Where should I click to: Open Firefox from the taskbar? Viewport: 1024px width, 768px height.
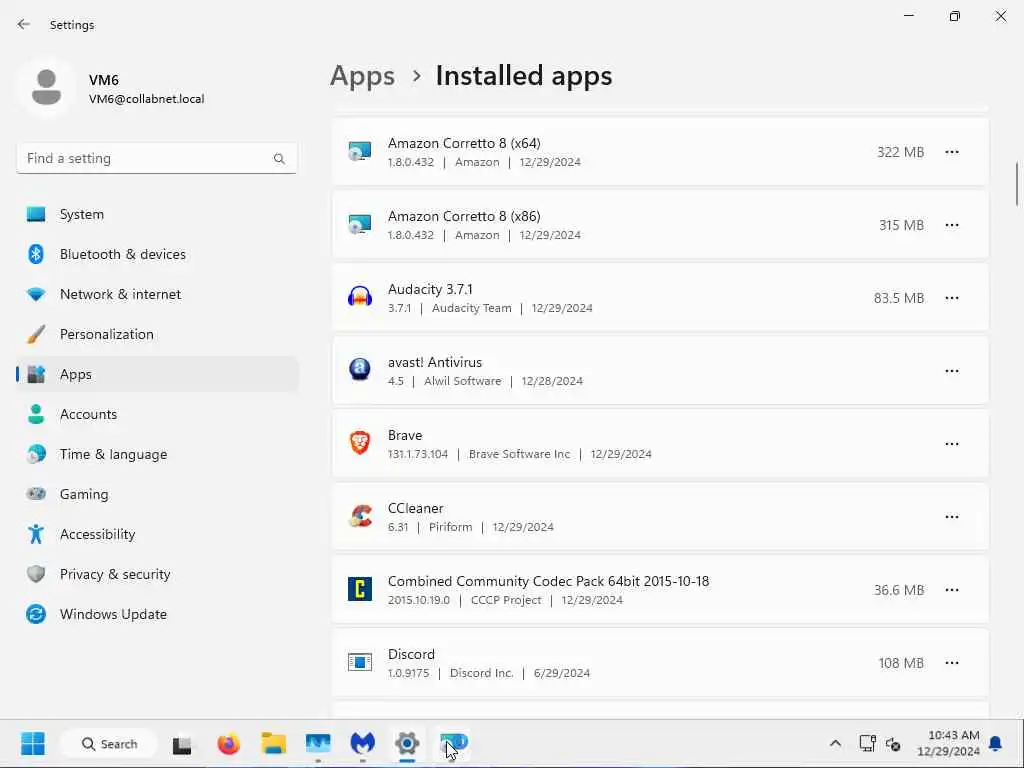(229, 744)
